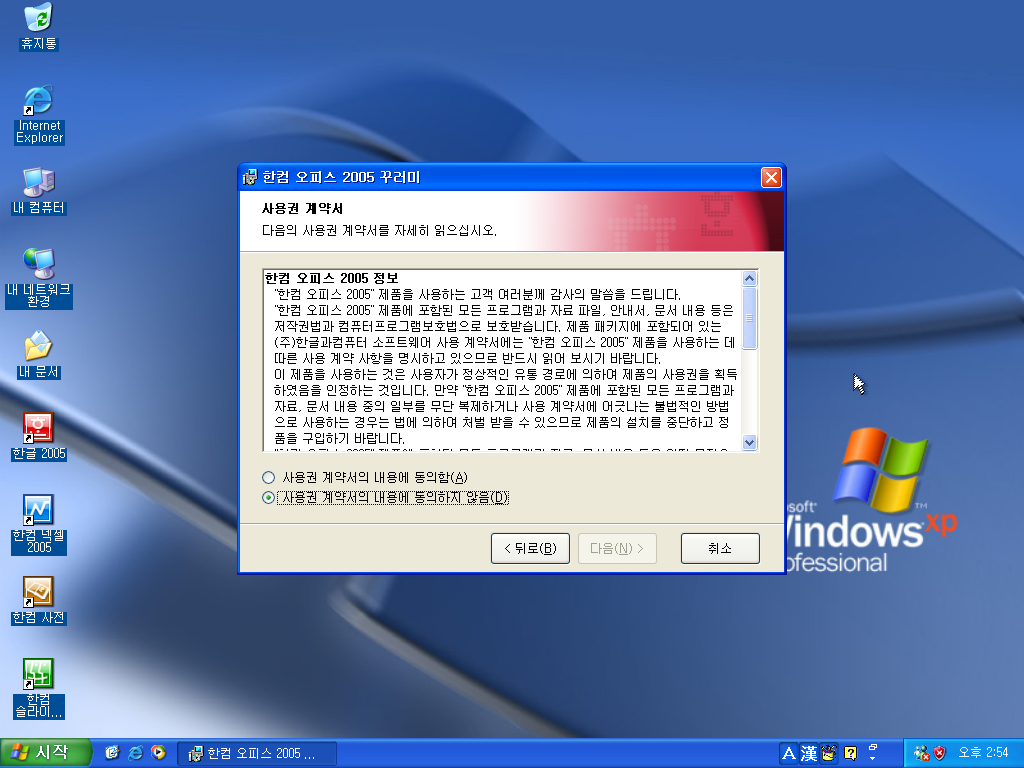Select the My Computer (내 컴퓨터) icon
Screen dimensions: 1024x768
(39, 191)
